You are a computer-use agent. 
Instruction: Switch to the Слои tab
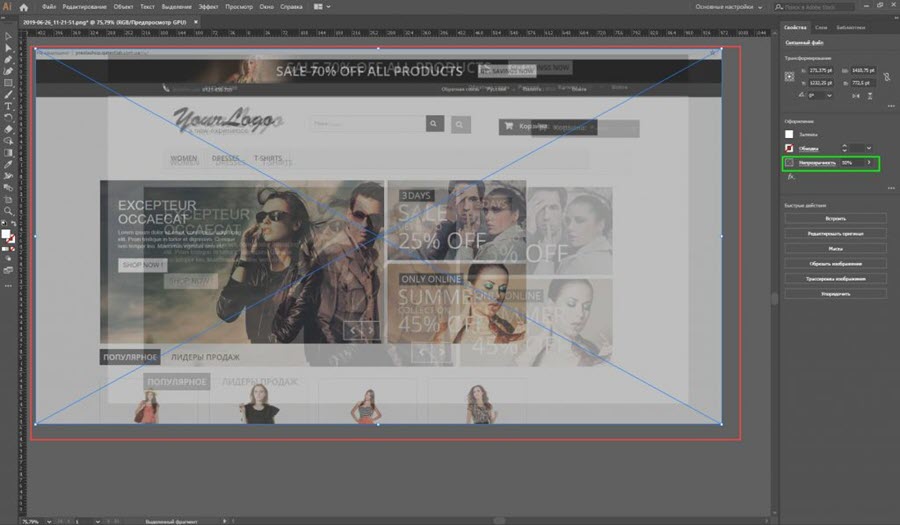[x=821, y=28]
